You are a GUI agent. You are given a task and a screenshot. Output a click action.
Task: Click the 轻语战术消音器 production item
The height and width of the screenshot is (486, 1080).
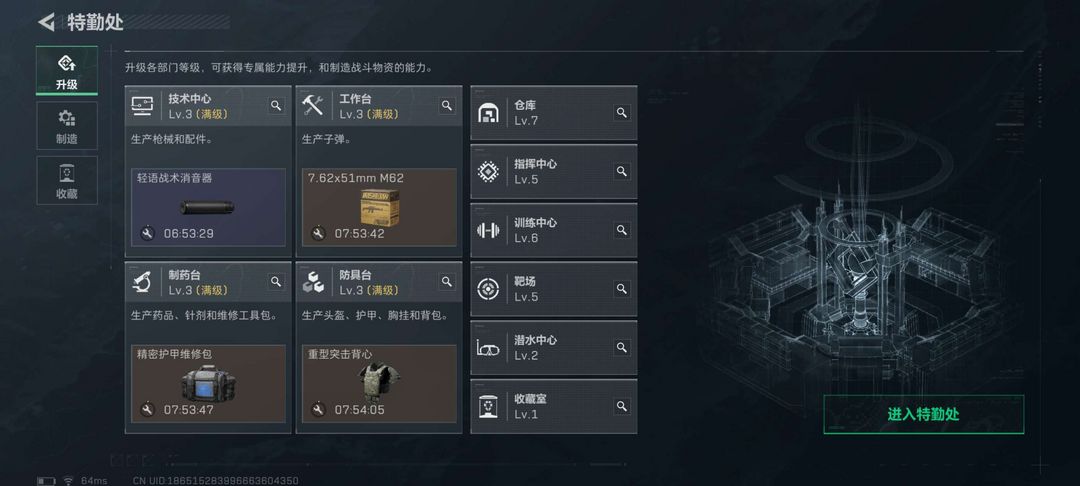[x=208, y=207]
